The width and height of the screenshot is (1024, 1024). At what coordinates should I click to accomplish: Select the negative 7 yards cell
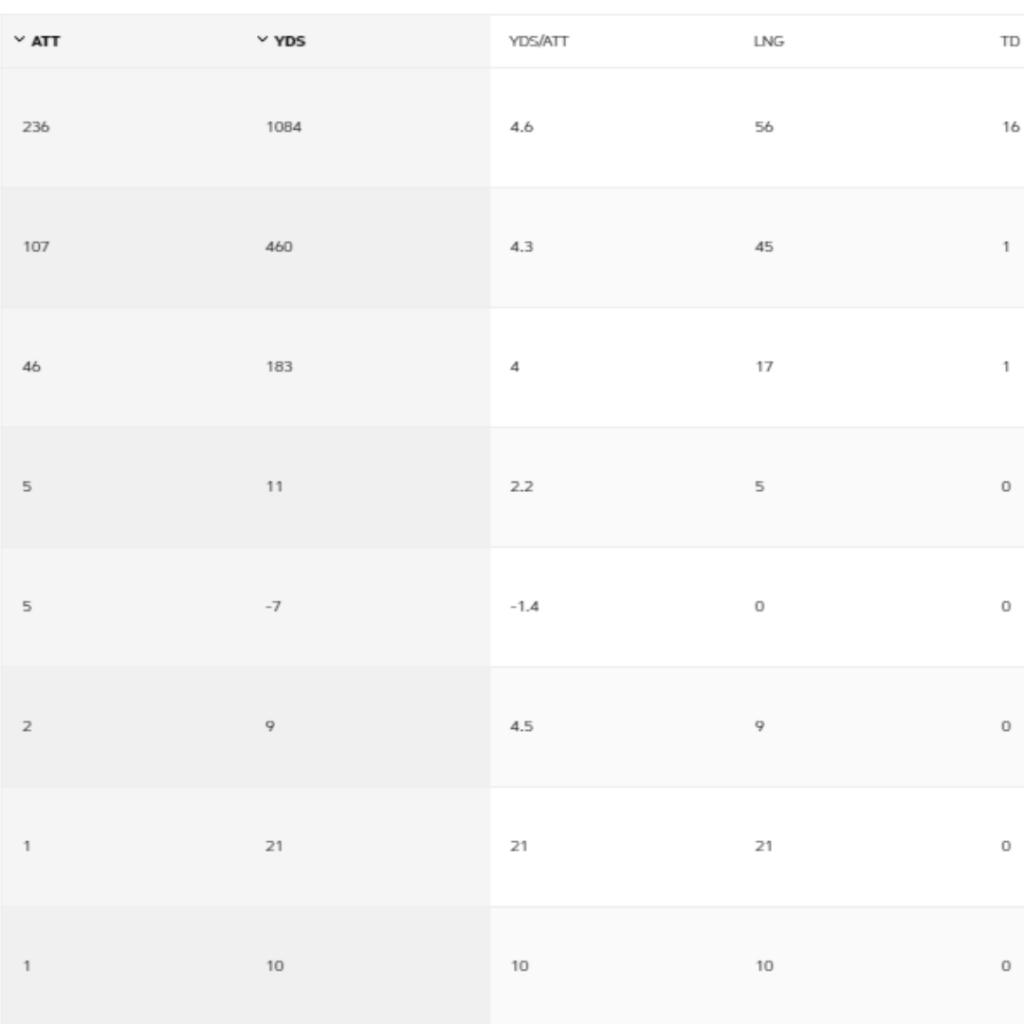(x=273, y=607)
